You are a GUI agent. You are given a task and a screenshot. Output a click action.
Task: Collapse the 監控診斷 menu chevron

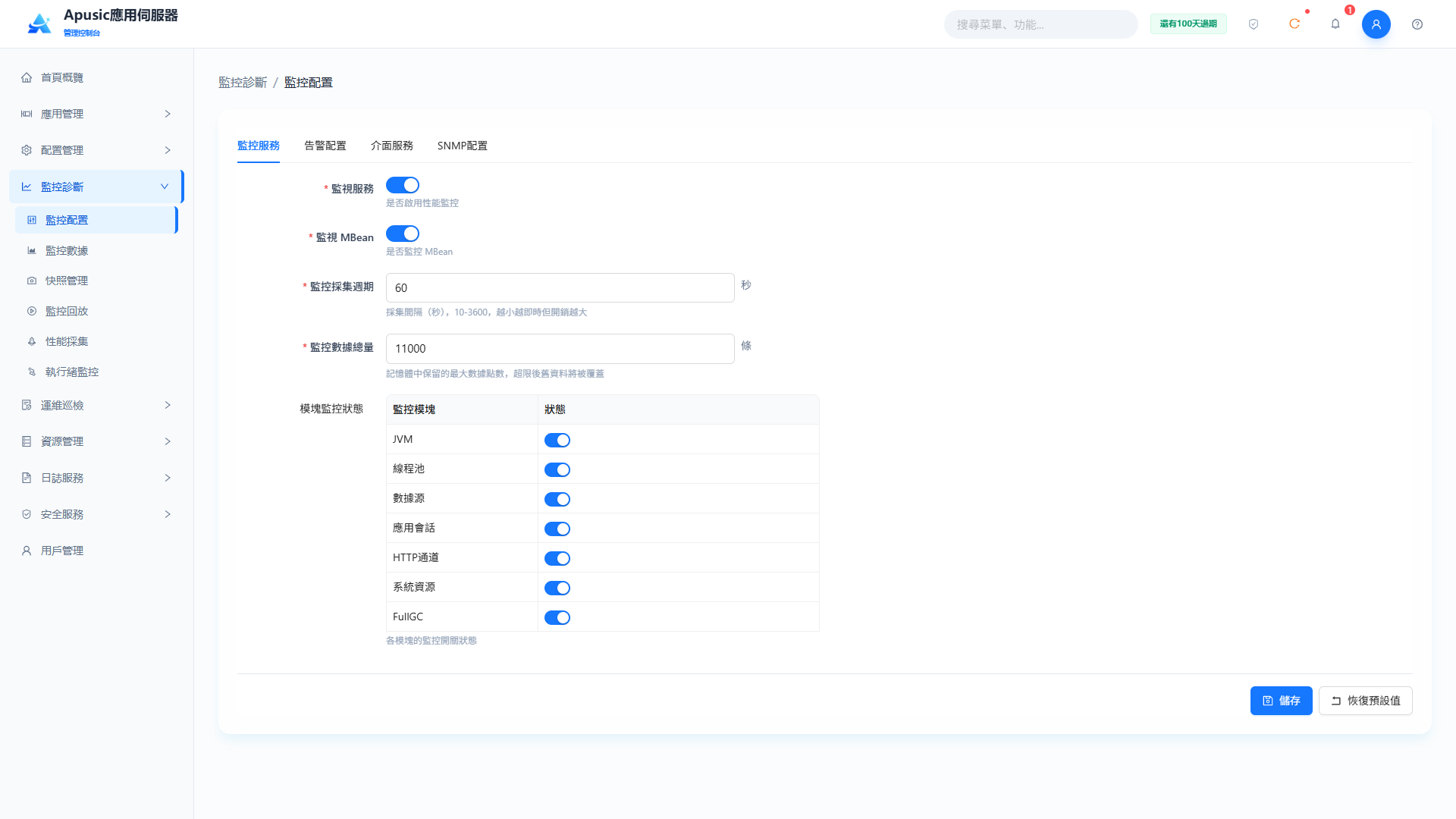point(165,187)
